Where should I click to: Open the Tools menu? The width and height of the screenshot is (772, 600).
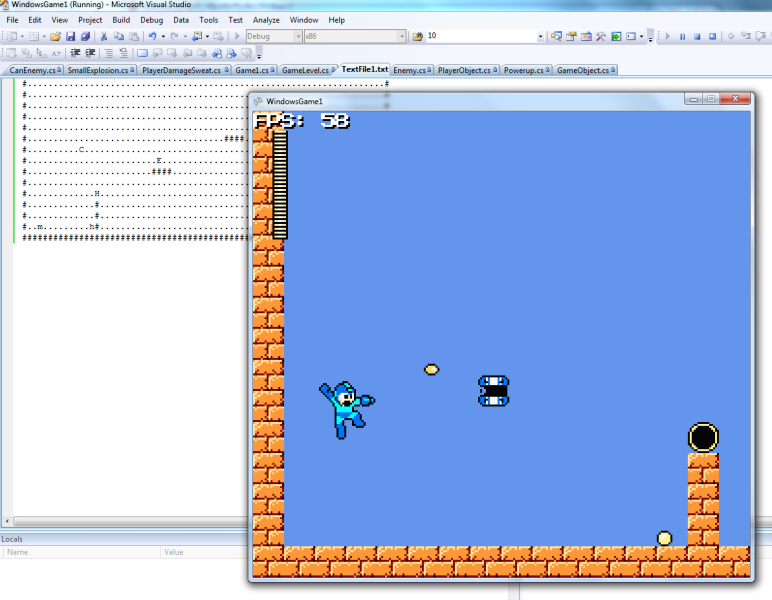(208, 20)
